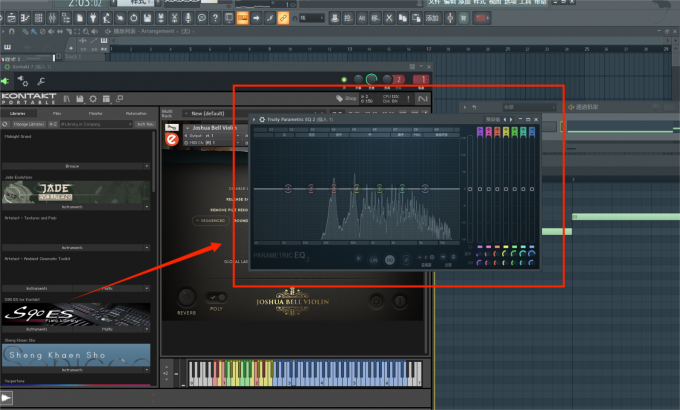The width and height of the screenshot is (680, 410).
Task: Open the SEQUENCED dropdown in violin panel
Action: (210, 220)
